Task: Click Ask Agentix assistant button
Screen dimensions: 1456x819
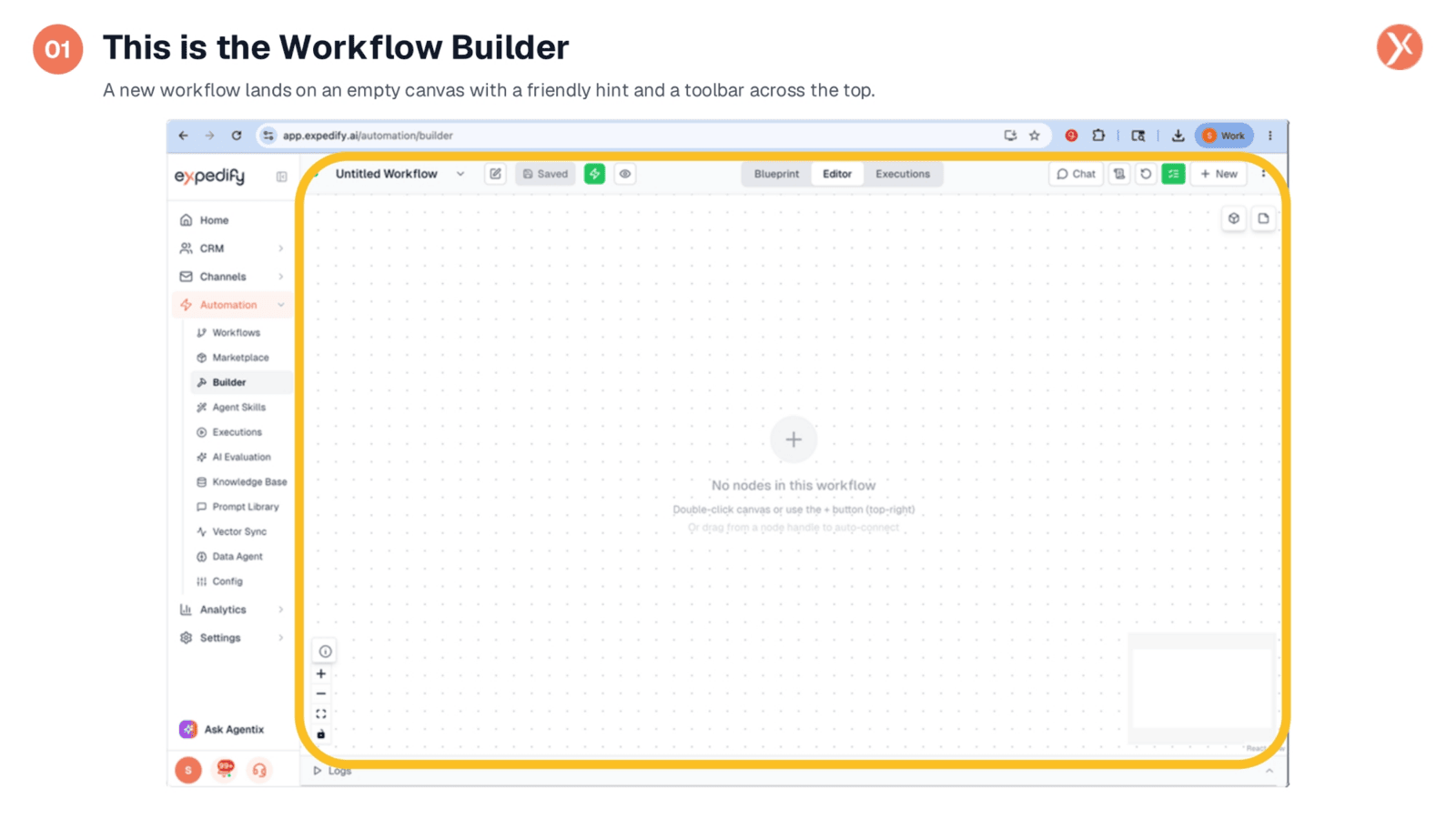Action: [x=222, y=730]
